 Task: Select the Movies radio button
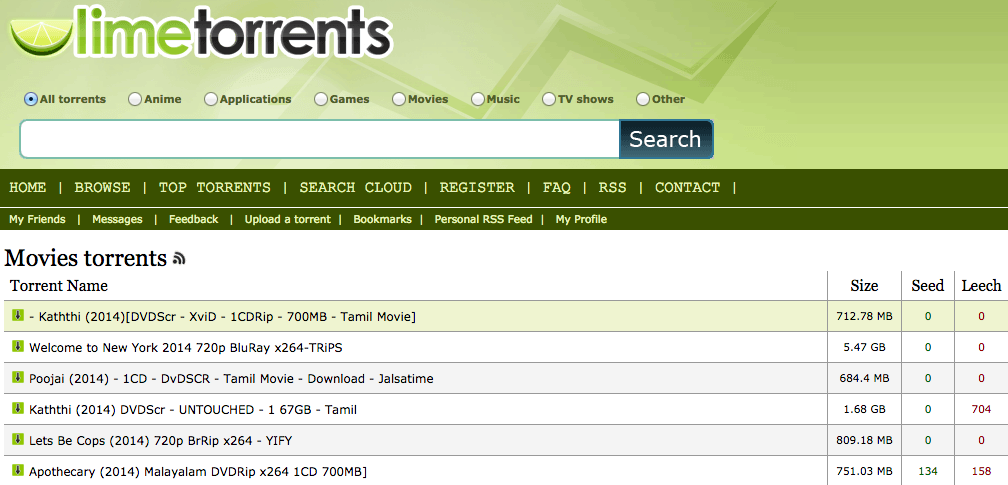[x=399, y=99]
